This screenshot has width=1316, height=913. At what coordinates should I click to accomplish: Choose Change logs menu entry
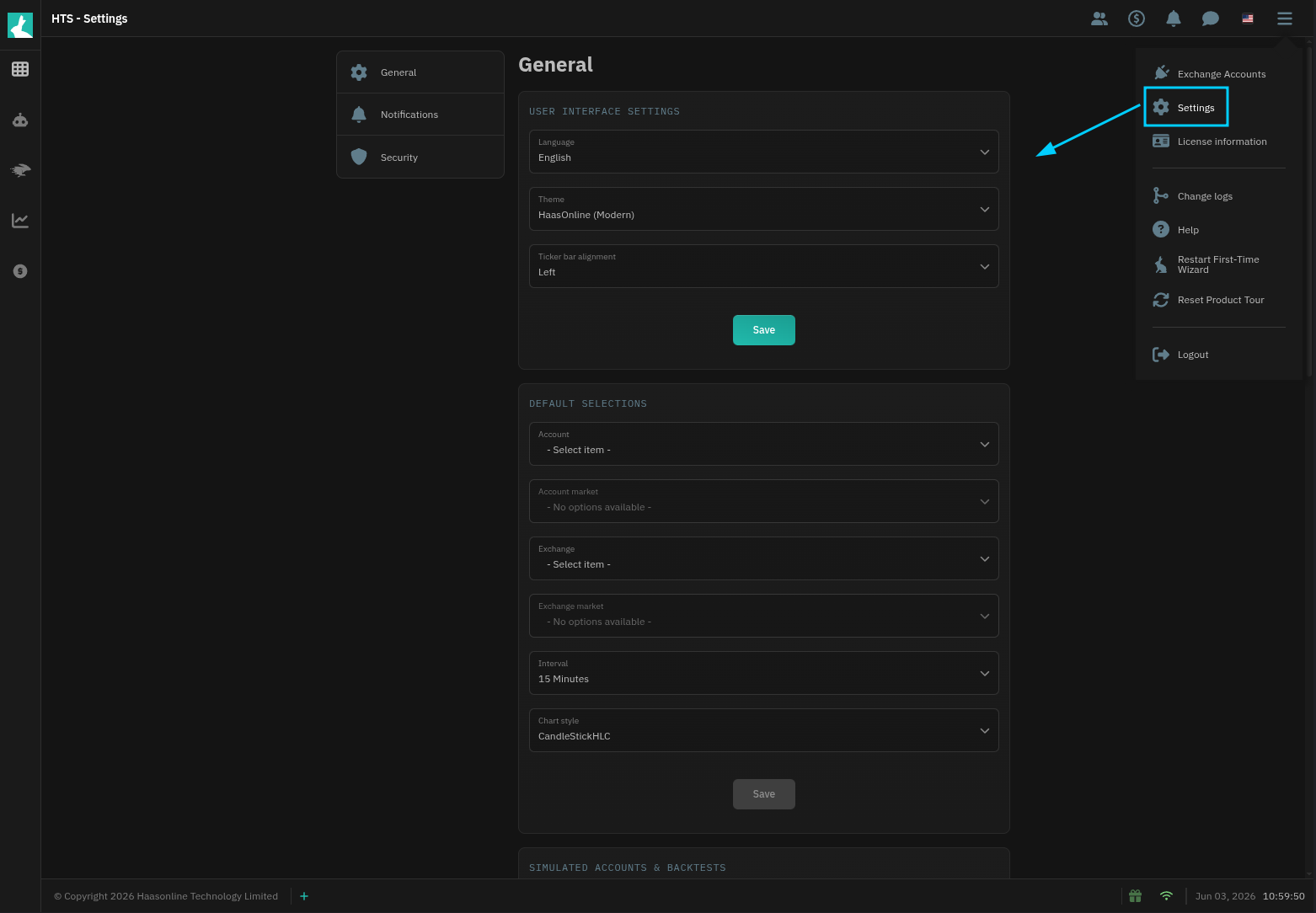[1218, 196]
